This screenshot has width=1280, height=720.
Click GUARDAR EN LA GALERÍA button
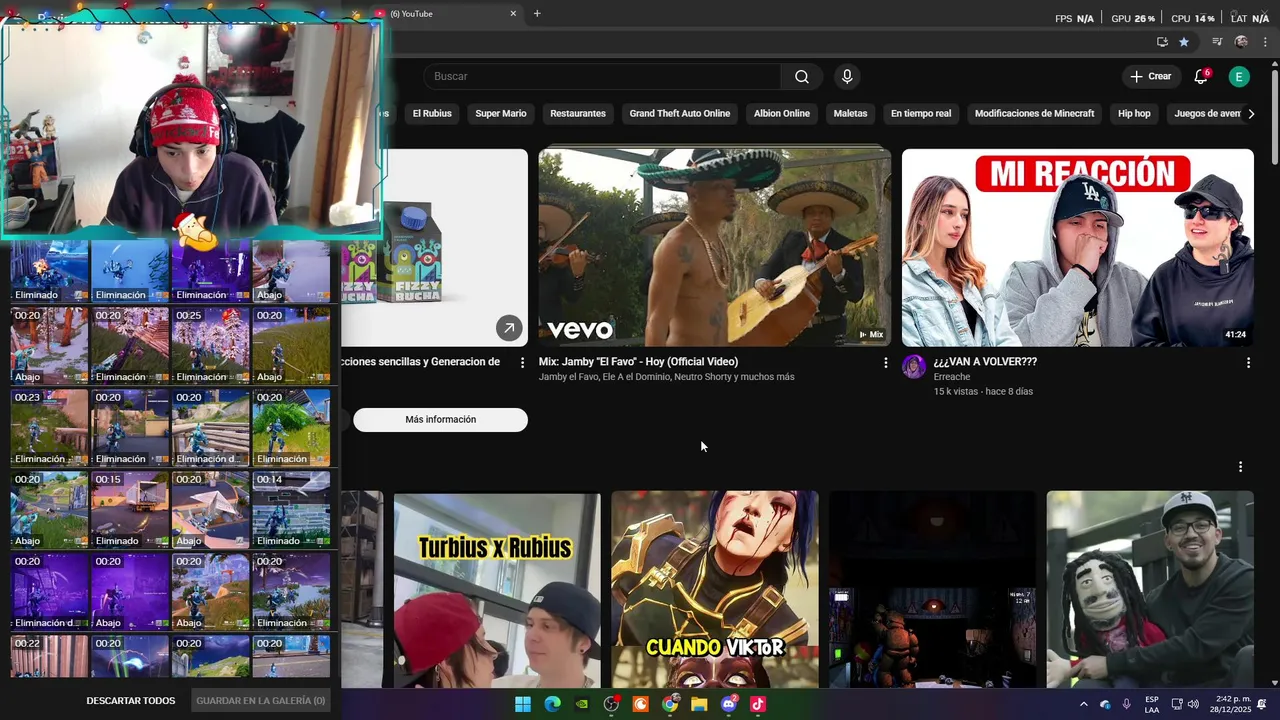[261, 701]
